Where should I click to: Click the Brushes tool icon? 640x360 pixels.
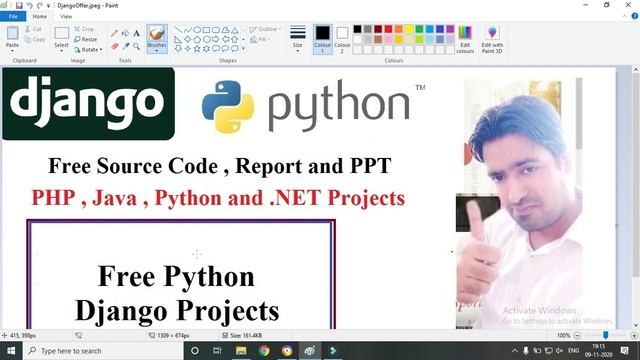[157, 33]
